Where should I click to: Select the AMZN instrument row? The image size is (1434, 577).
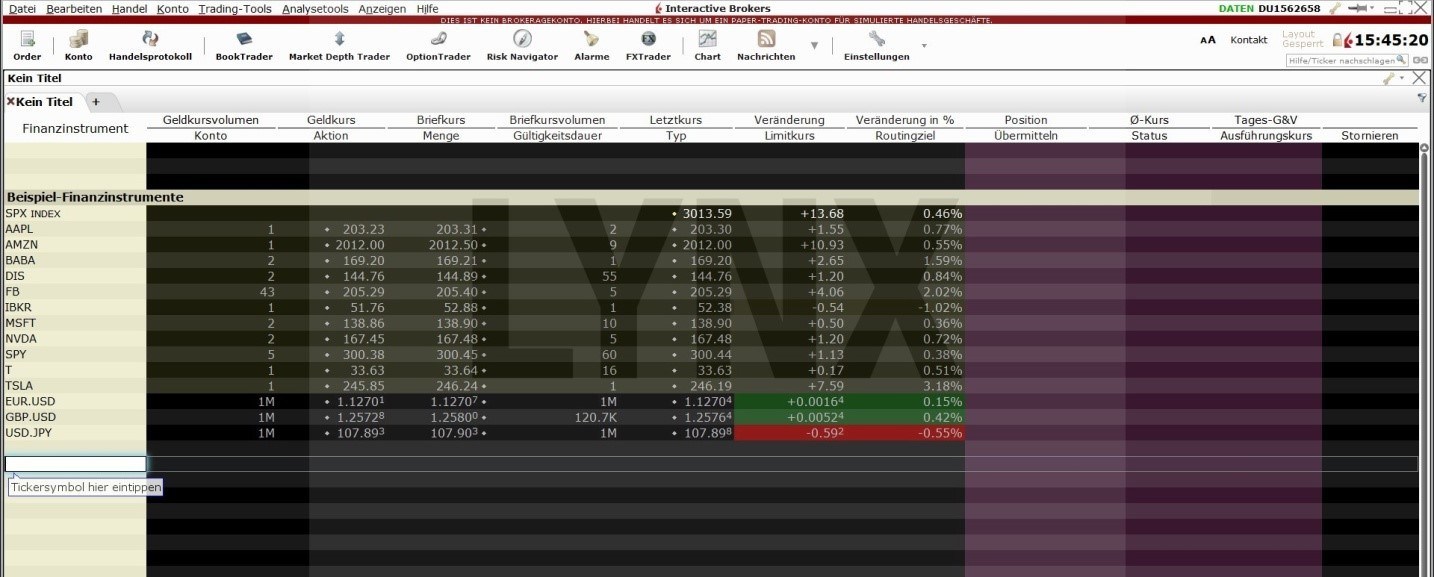pos(712,244)
